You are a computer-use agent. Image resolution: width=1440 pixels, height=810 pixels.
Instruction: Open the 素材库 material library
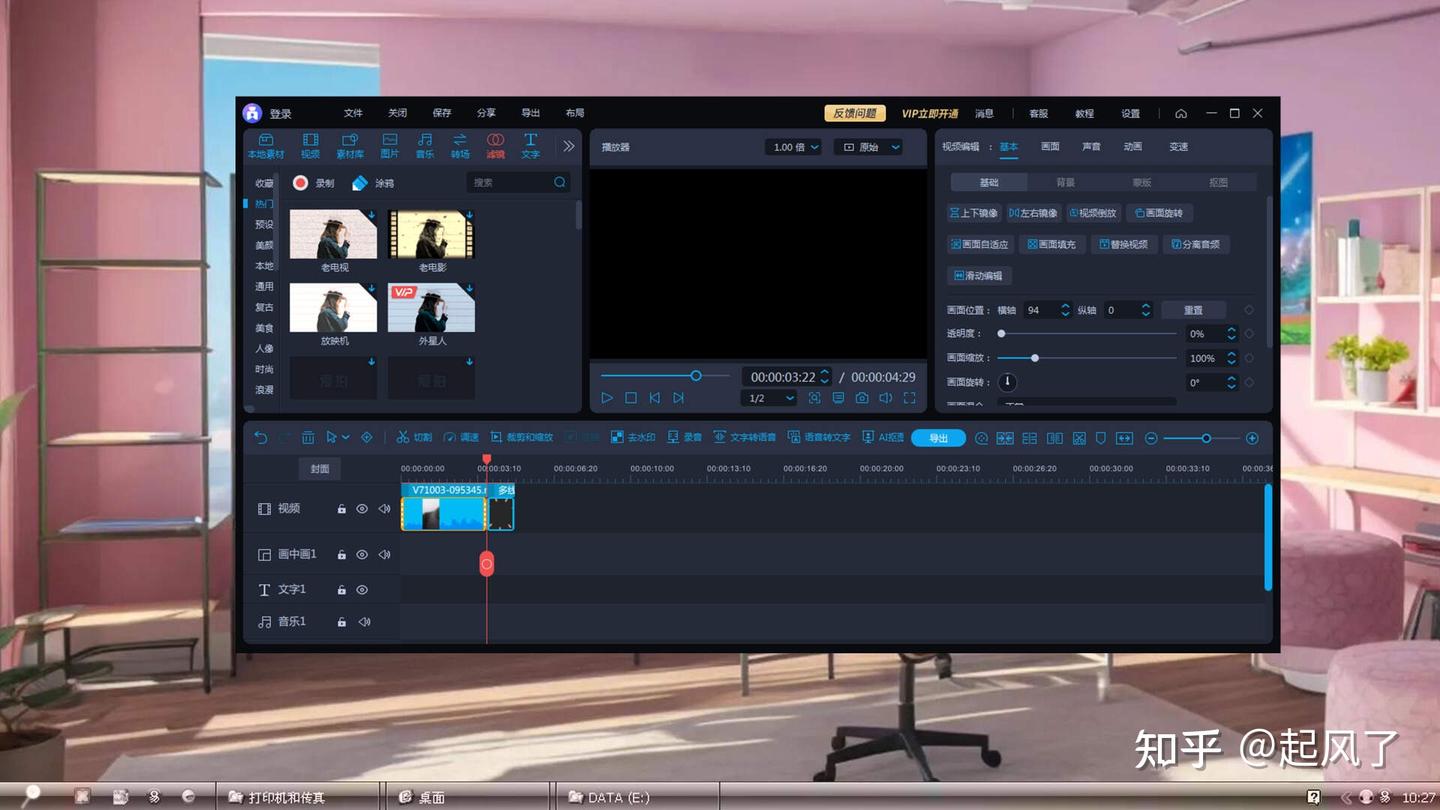click(x=350, y=146)
